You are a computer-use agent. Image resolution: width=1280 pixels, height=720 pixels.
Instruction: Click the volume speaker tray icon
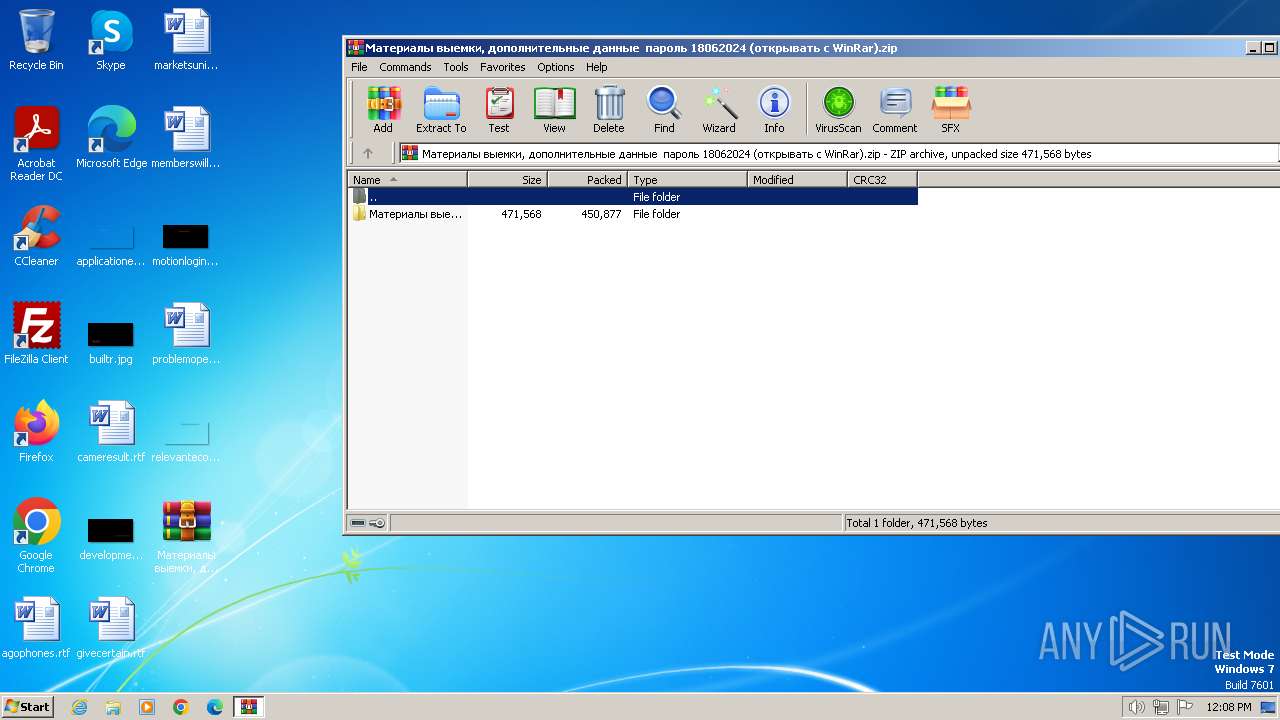1136,707
